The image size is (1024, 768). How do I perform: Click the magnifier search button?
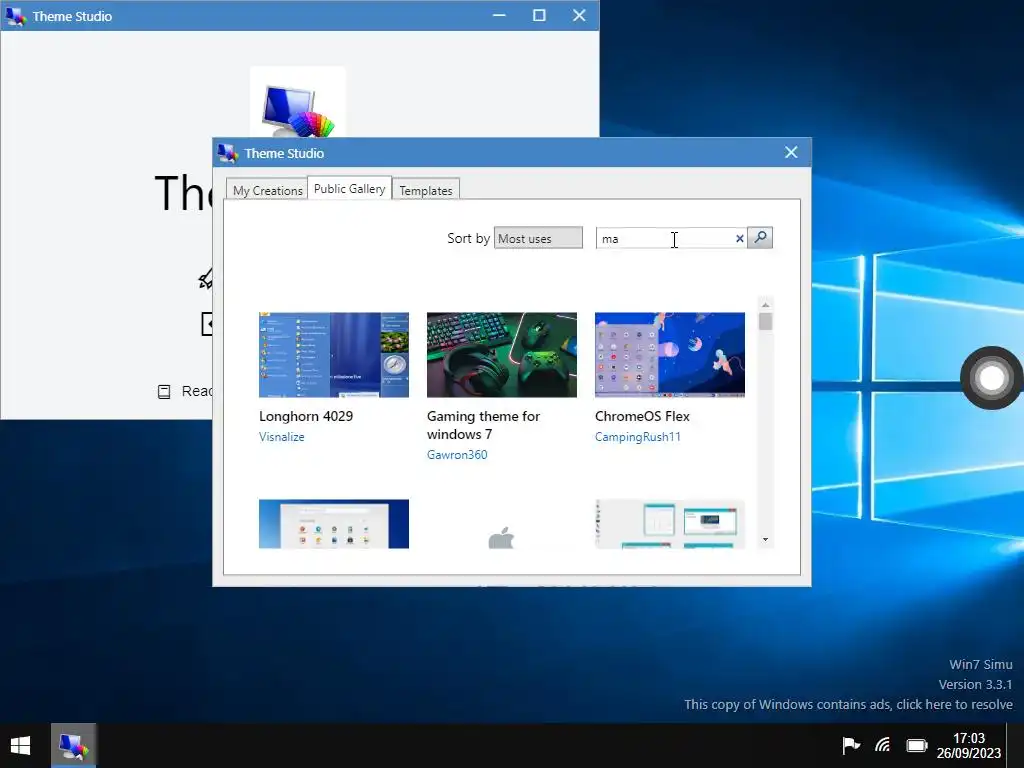point(760,238)
